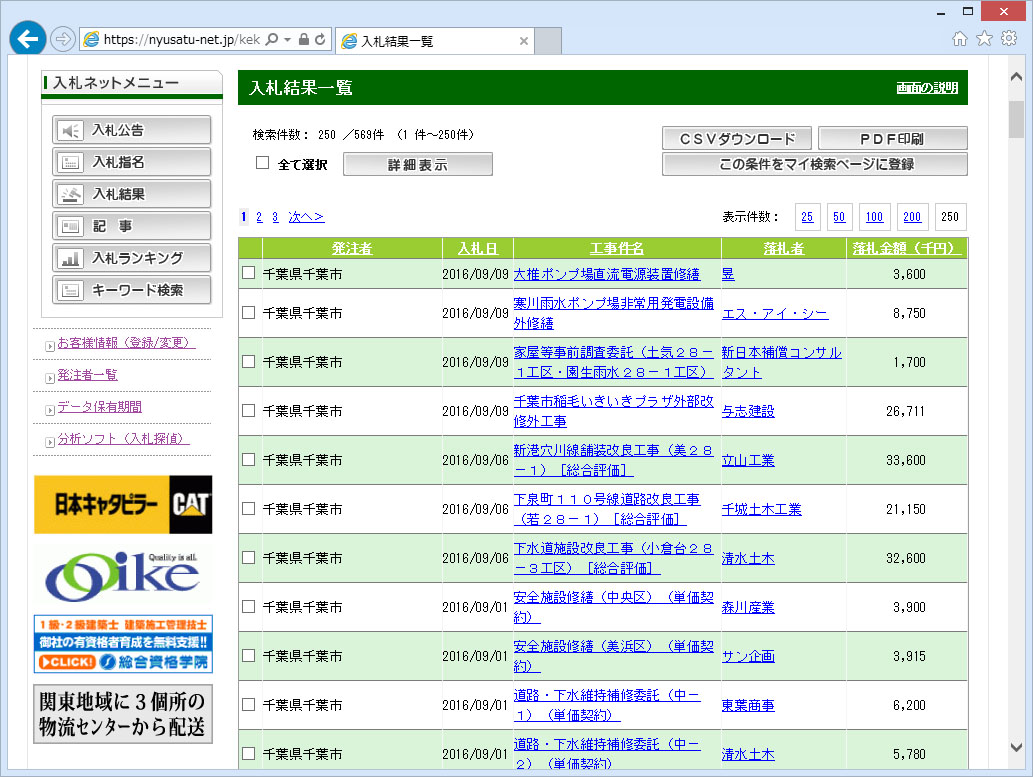The image size is (1033, 777).
Task: Close the 入札結果一覧 tab
Action: coord(524,41)
